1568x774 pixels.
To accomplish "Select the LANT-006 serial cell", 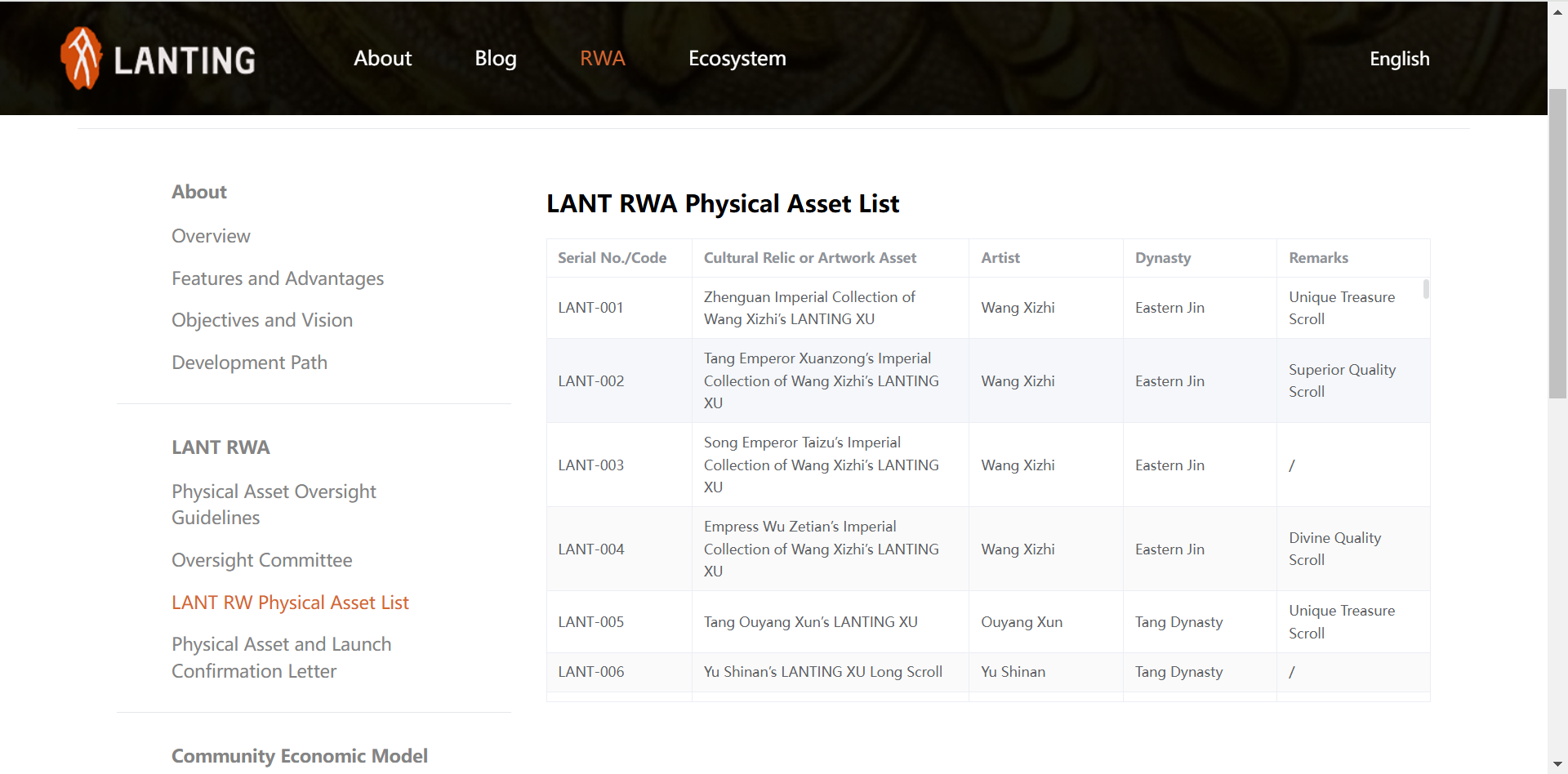I will click(x=619, y=672).
